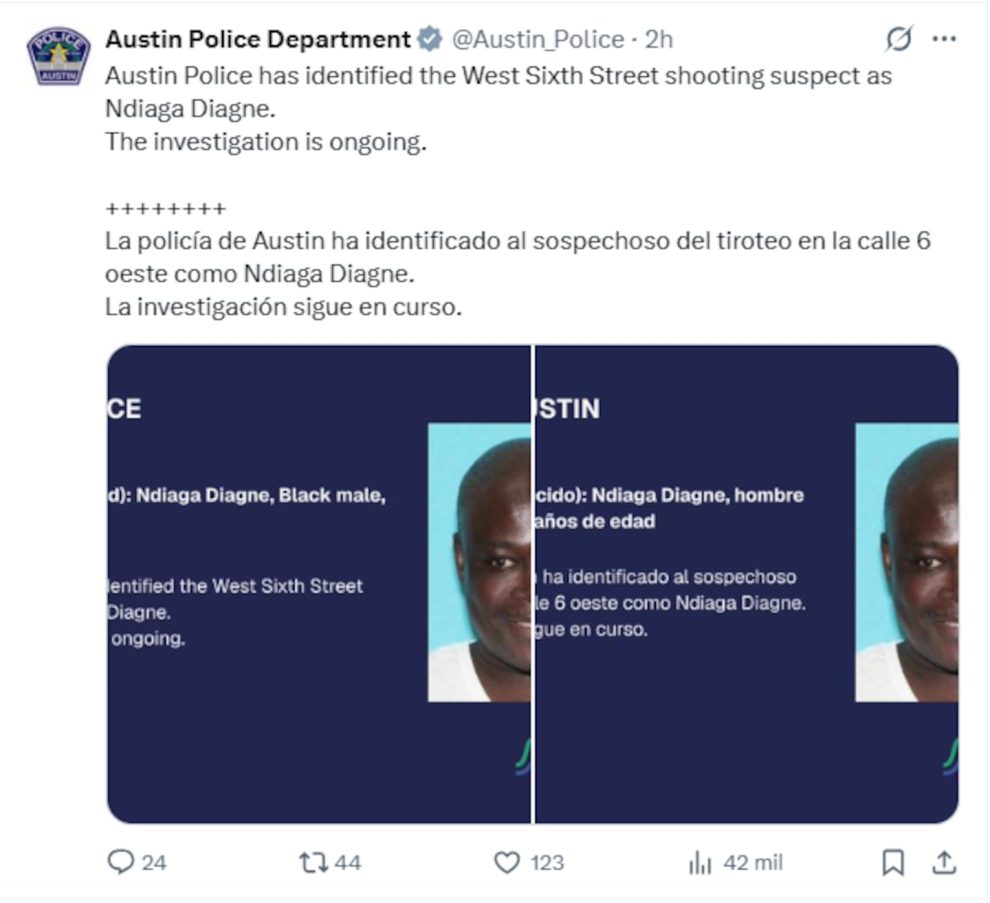990x903 pixels.
Task: Open the more options ellipsis menu
Action: [942, 38]
